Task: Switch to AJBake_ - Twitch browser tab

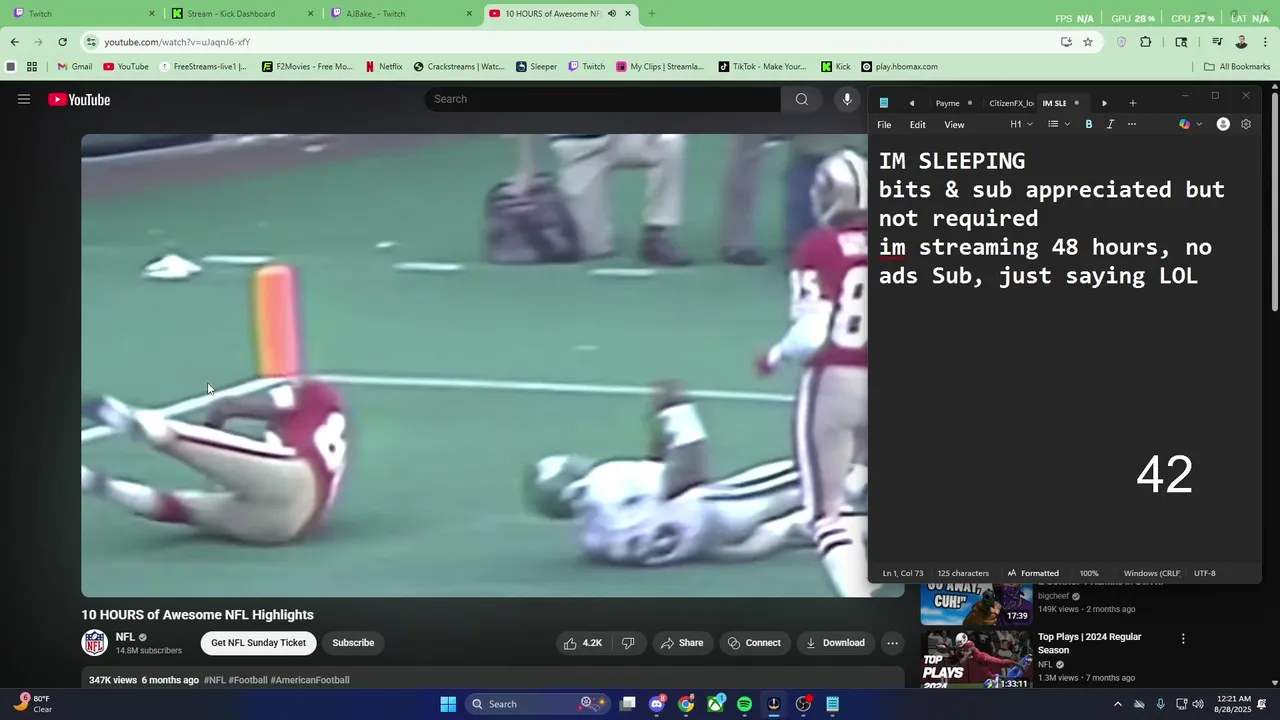Action: [x=400, y=14]
